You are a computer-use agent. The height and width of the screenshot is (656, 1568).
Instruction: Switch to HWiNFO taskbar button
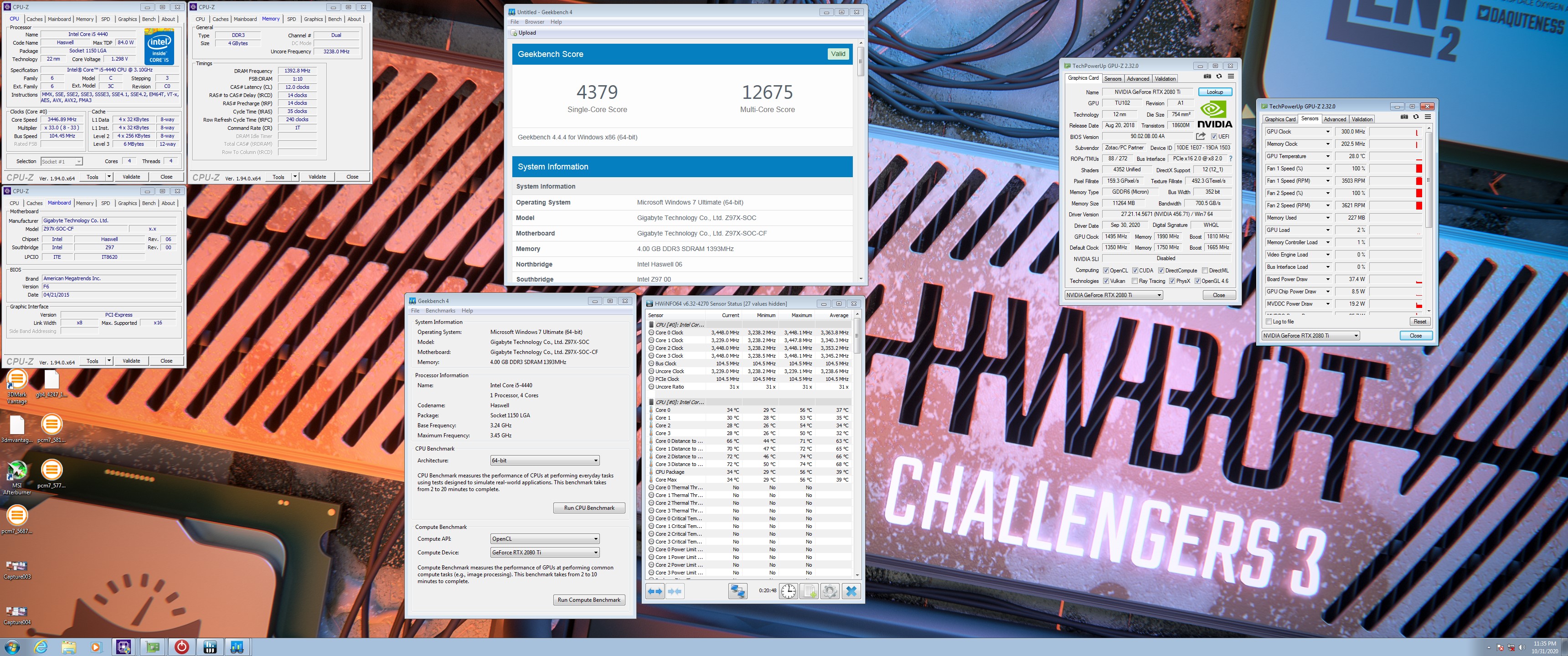(x=210, y=647)
